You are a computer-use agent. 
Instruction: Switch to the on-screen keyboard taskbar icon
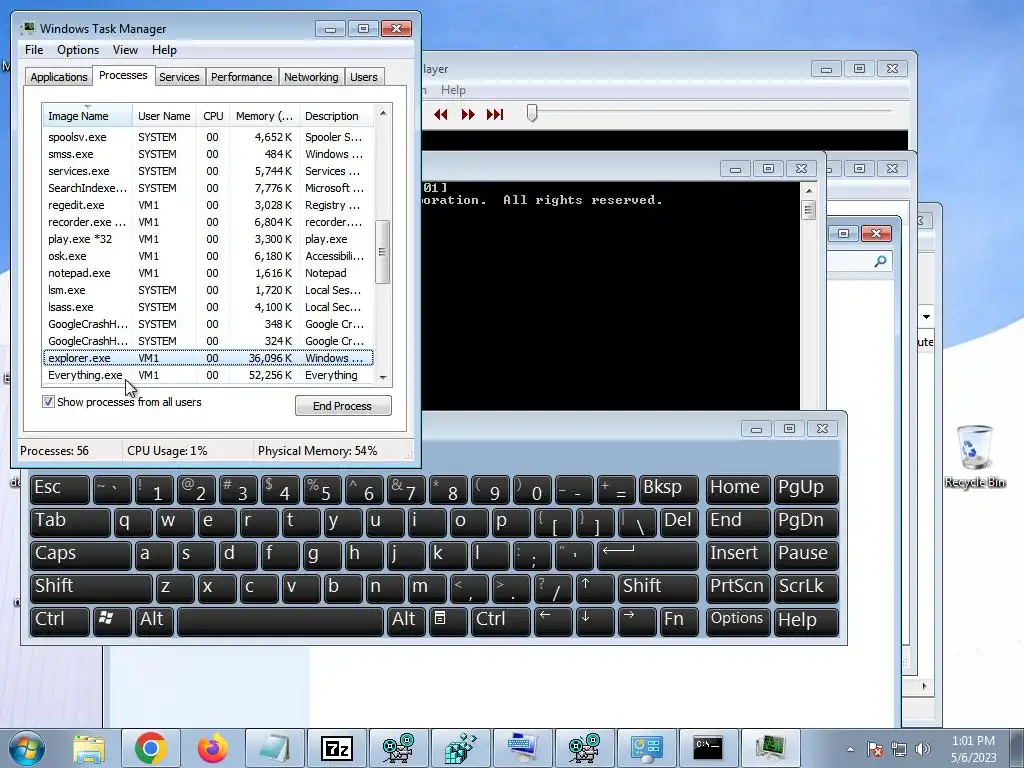pos(522,748)
